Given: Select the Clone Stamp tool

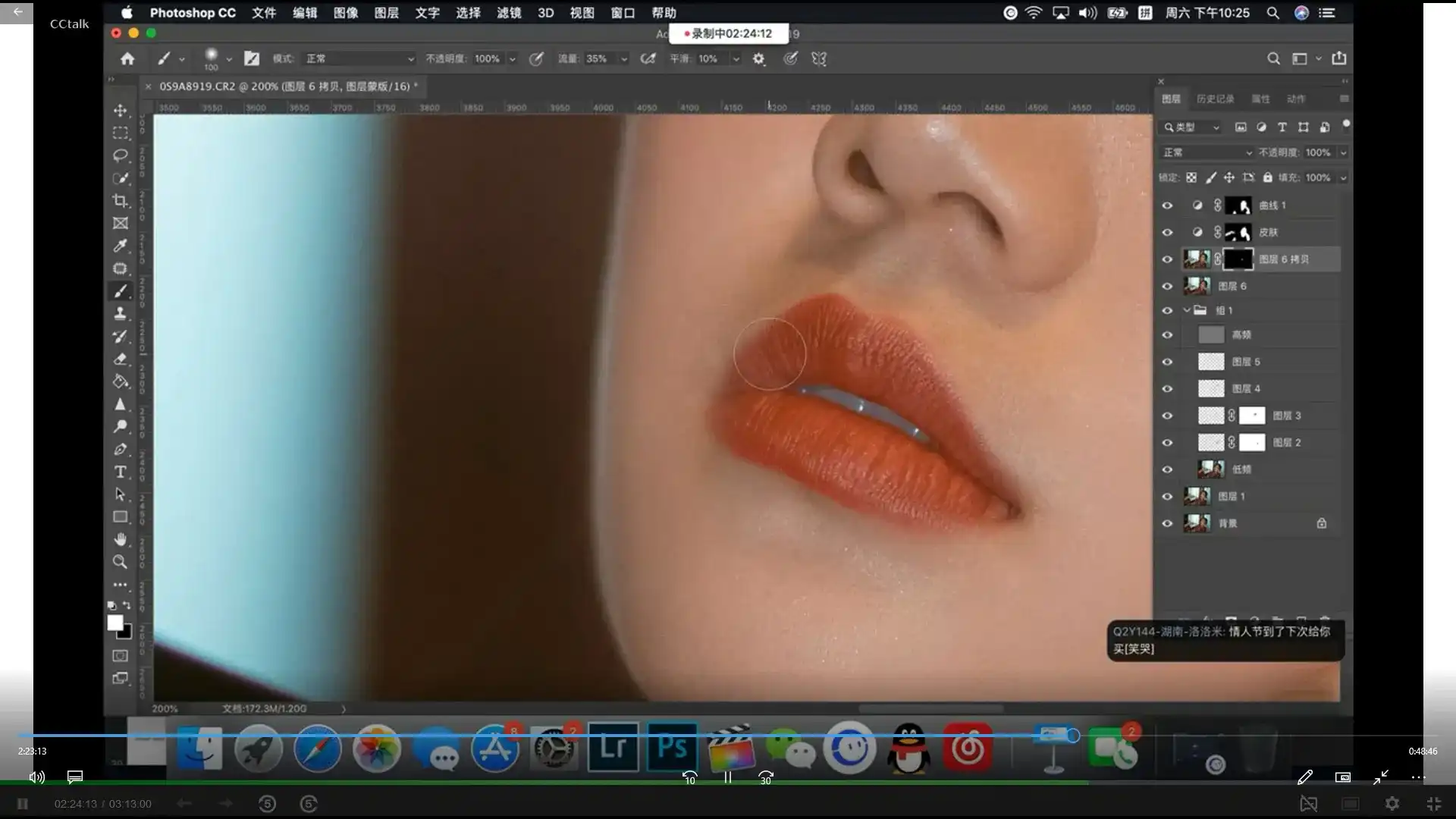Looking at the screenshot, I should [120, 313].
